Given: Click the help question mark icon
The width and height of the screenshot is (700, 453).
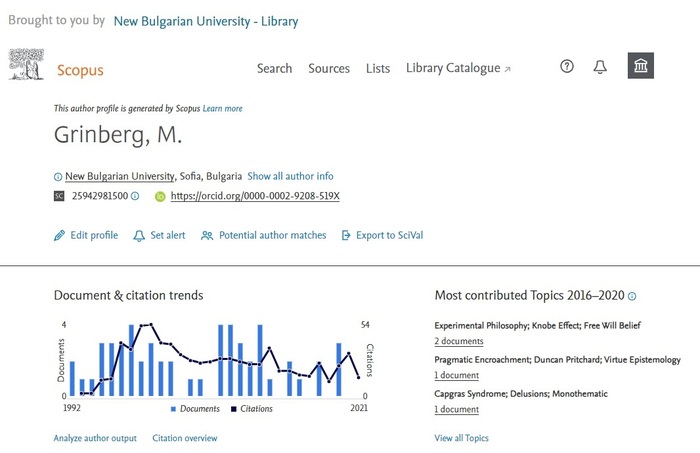Looking at the screenshot, I should pos(567,67).
